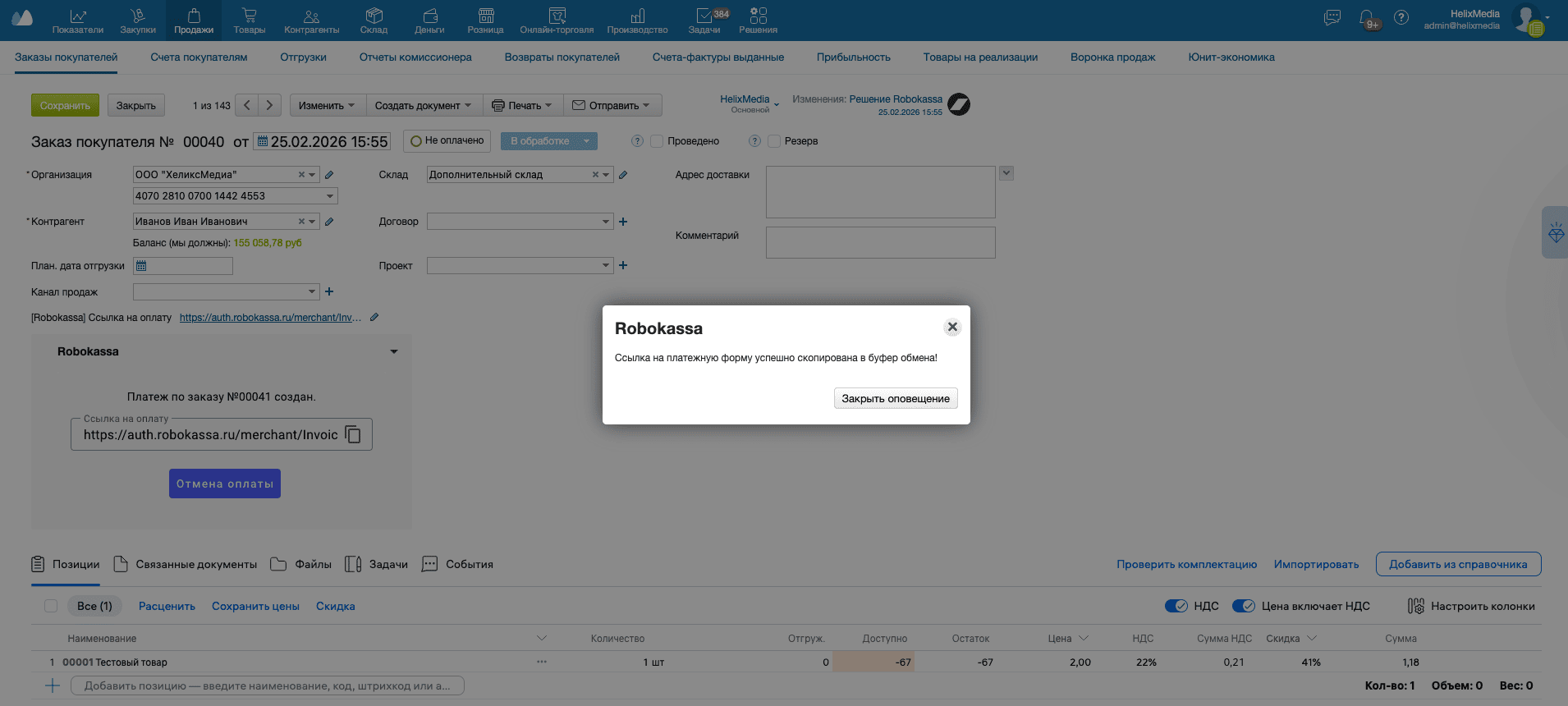This screenshot has width=1568, height=706.
Task: Edit the Контрагент with pencil icon
Action: [x=329, y=222]
